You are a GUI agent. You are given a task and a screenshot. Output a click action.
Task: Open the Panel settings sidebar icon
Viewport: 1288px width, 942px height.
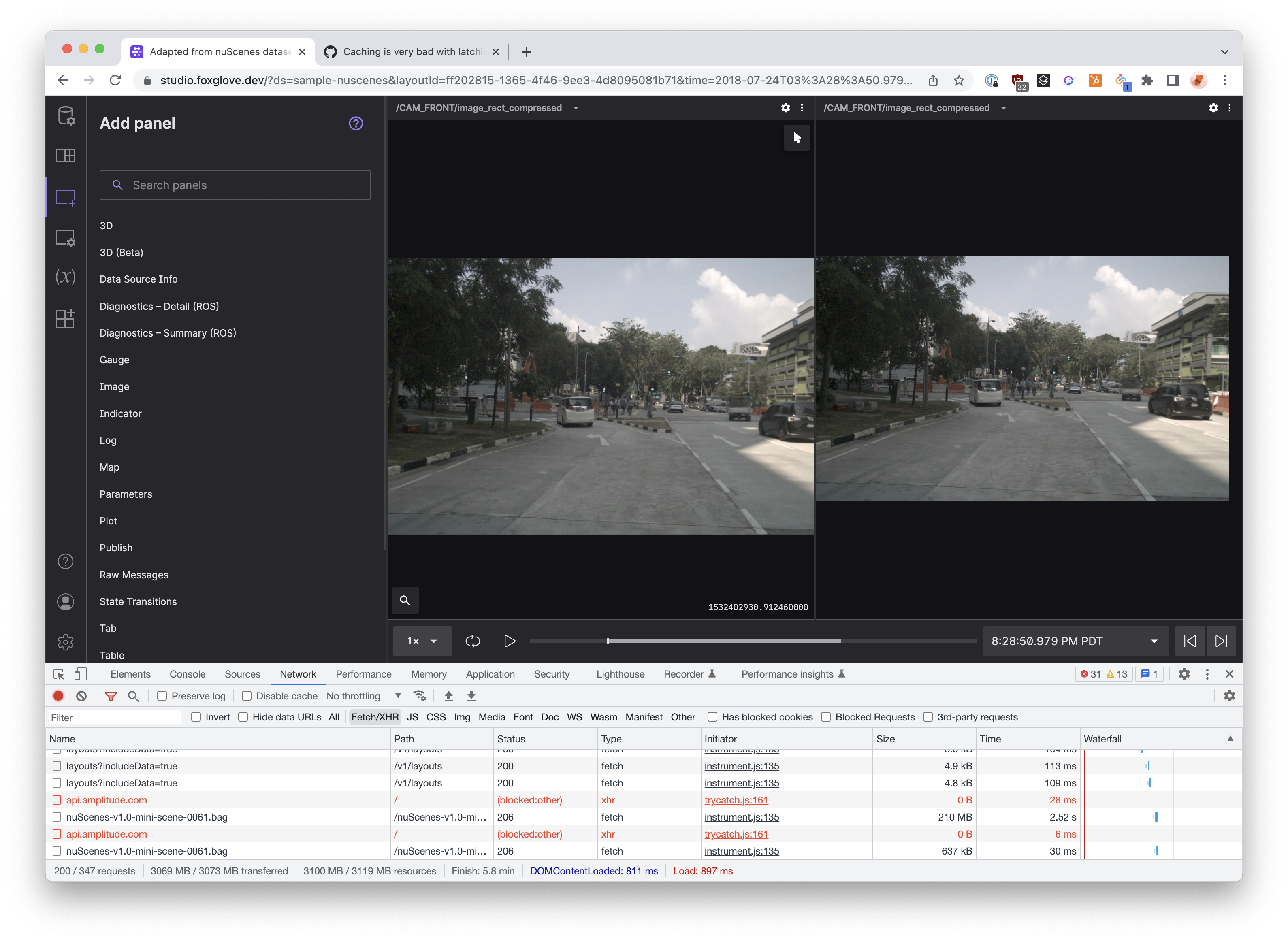66,238
